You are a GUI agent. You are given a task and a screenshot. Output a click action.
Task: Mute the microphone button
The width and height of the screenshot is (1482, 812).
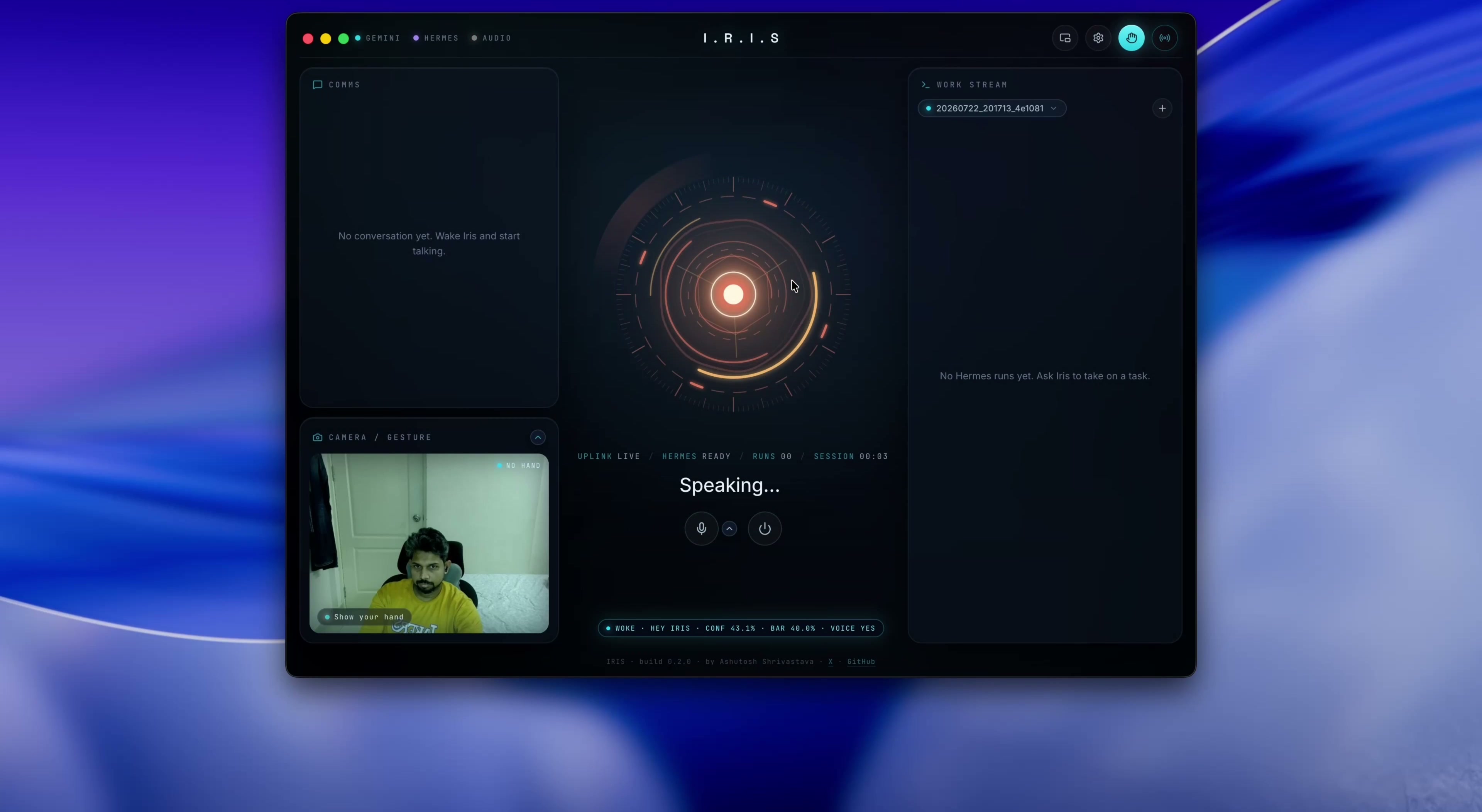click(x=701, y=528)
